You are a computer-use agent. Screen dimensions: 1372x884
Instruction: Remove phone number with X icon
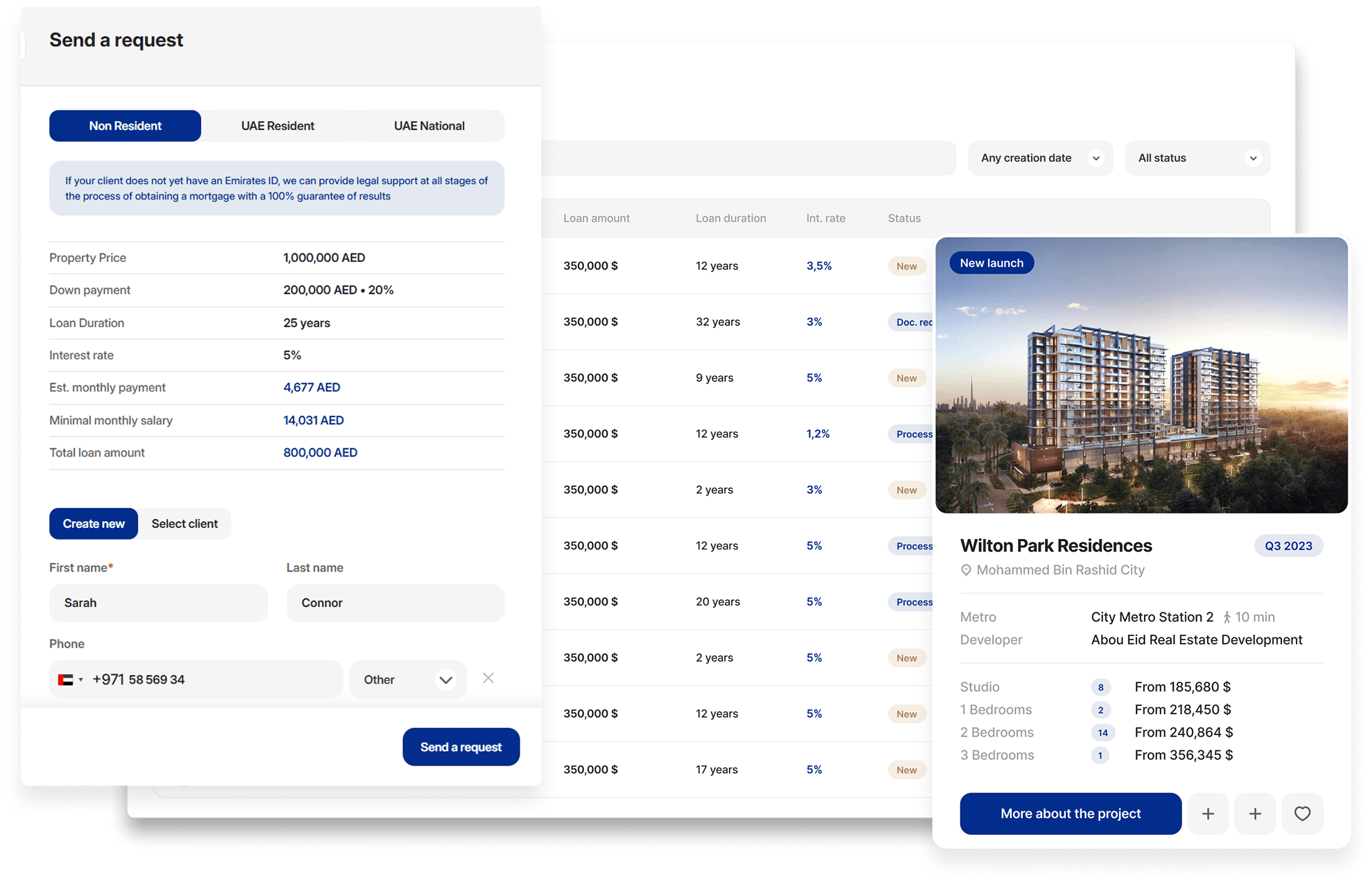coord(489,678)
